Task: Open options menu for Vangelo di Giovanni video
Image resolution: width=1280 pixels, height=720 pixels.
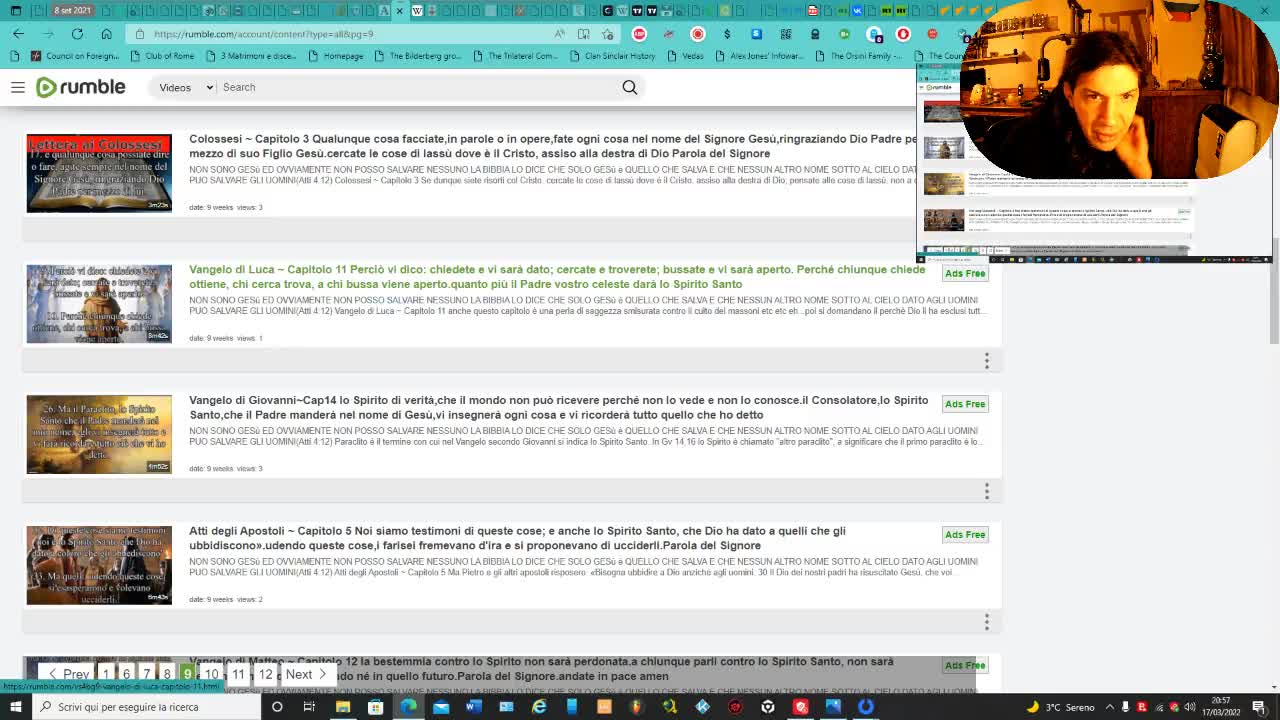Action: (x=986, y=491)
